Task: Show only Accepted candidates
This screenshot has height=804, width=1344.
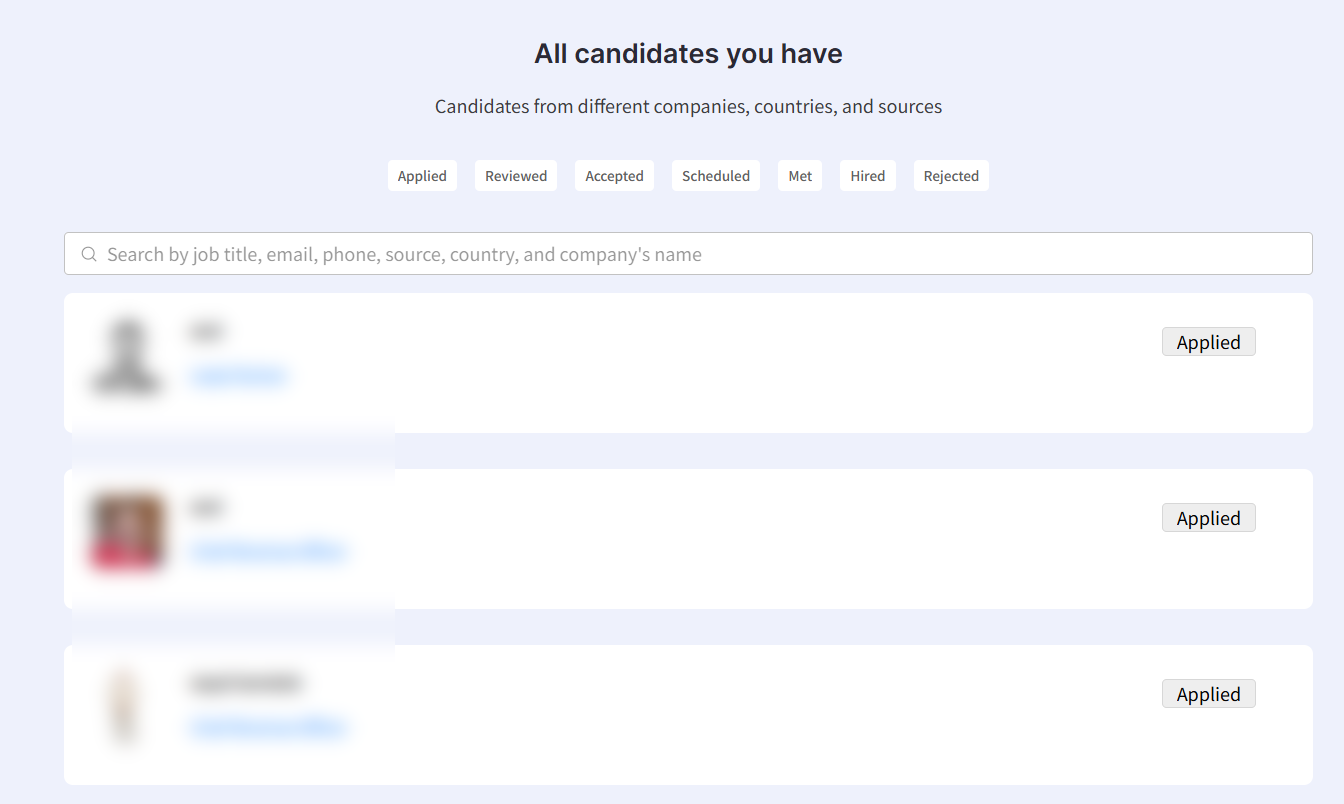Action: 614,176
